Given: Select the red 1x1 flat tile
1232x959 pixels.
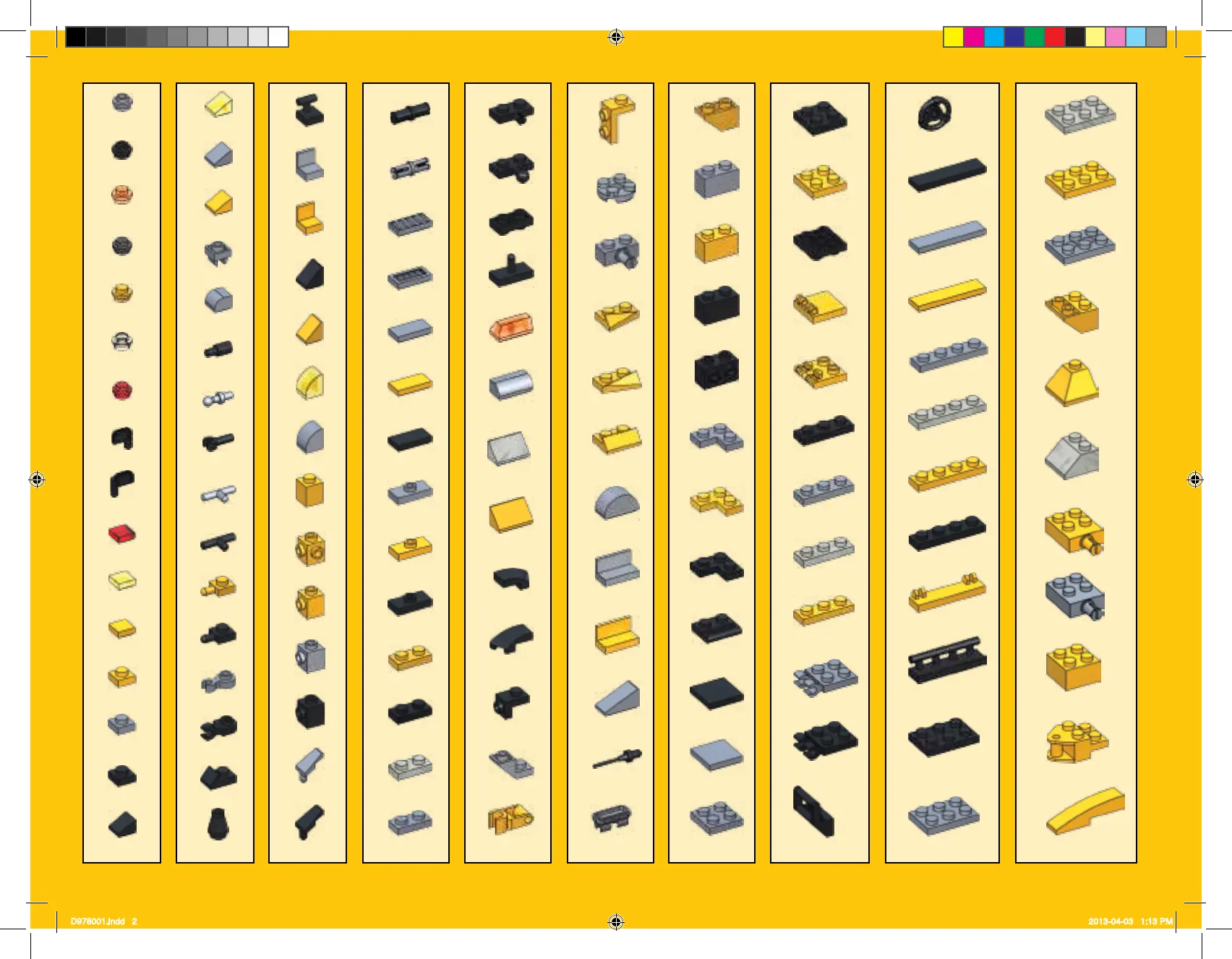Looking at the screenshot, I should pyautogui.click(x=122, y=534).
